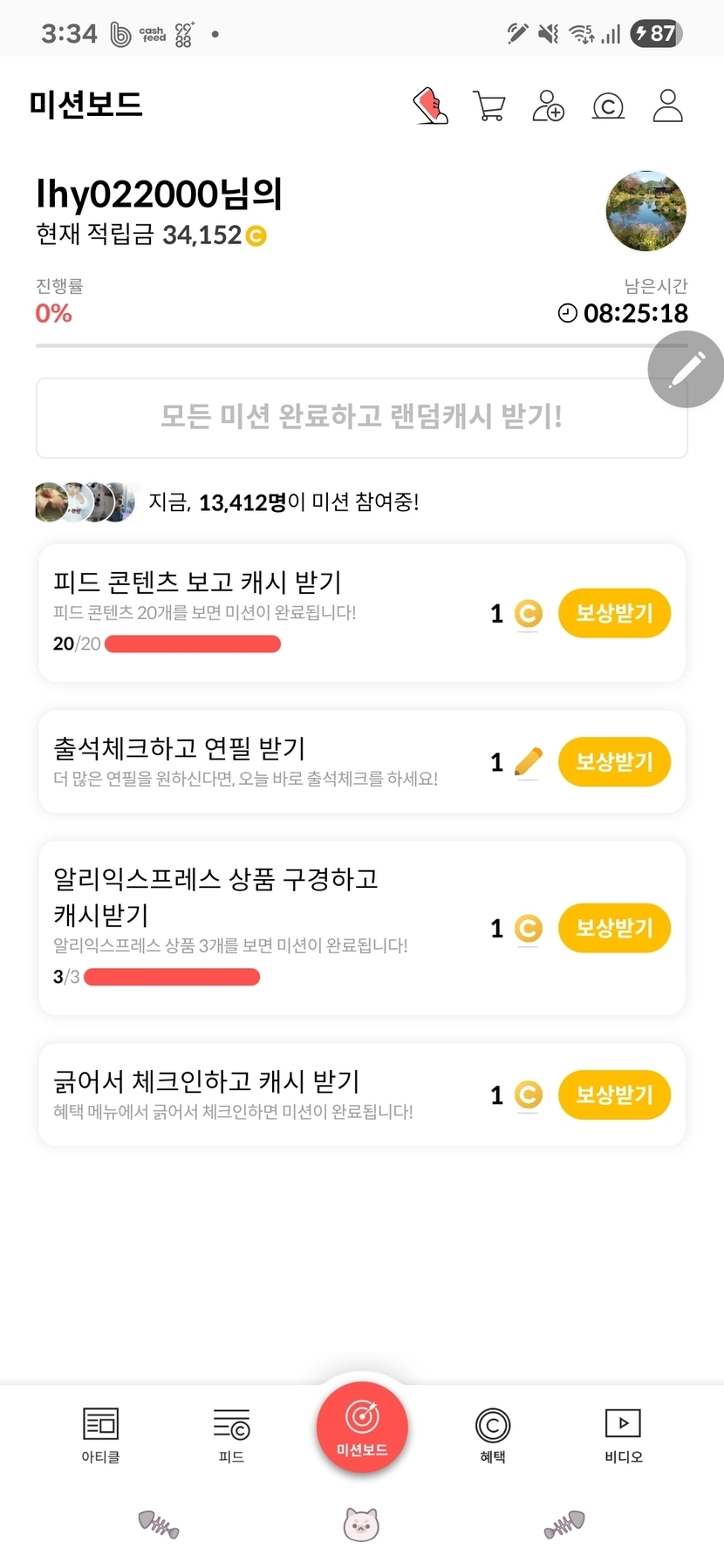Claim reward for 긁어서 체크인 mission
This screenshot has height=1568, width=724.
tap(614, 1094)
